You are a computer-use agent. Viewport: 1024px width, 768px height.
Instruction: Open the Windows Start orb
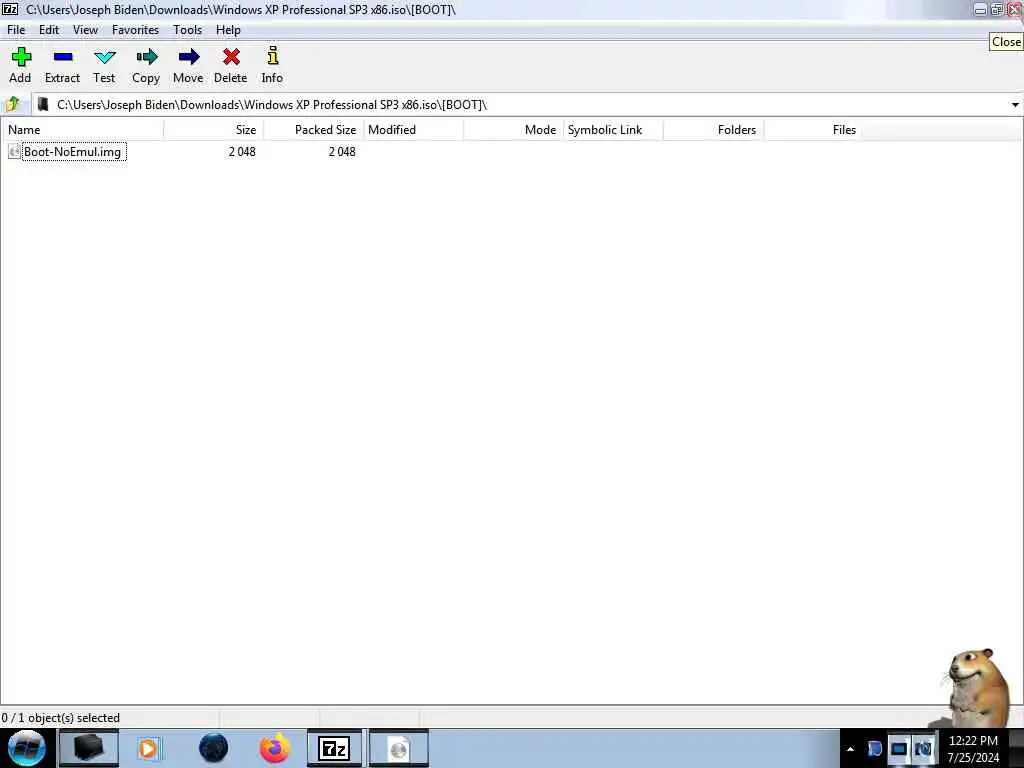(x=27, y=748)
